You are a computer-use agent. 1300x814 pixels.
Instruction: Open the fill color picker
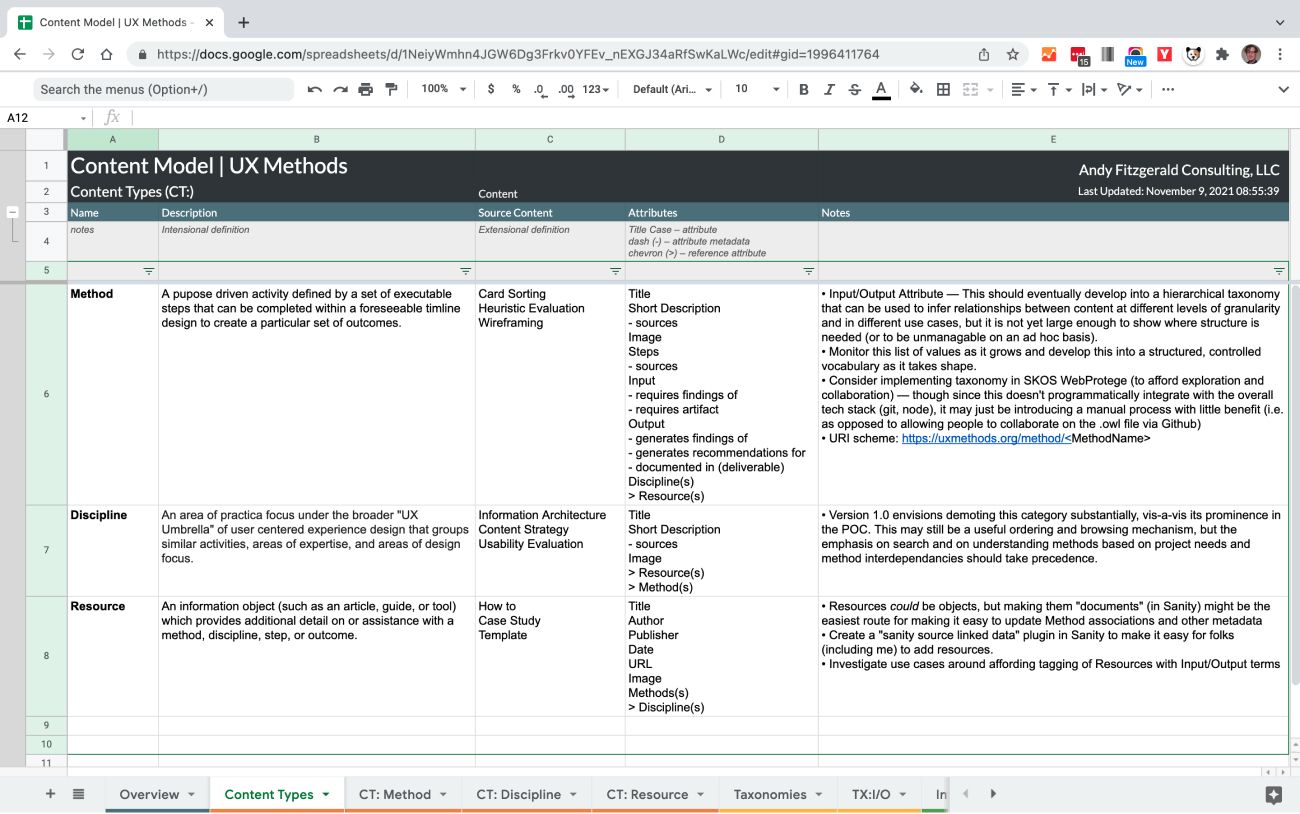click(x=916, y=89)
